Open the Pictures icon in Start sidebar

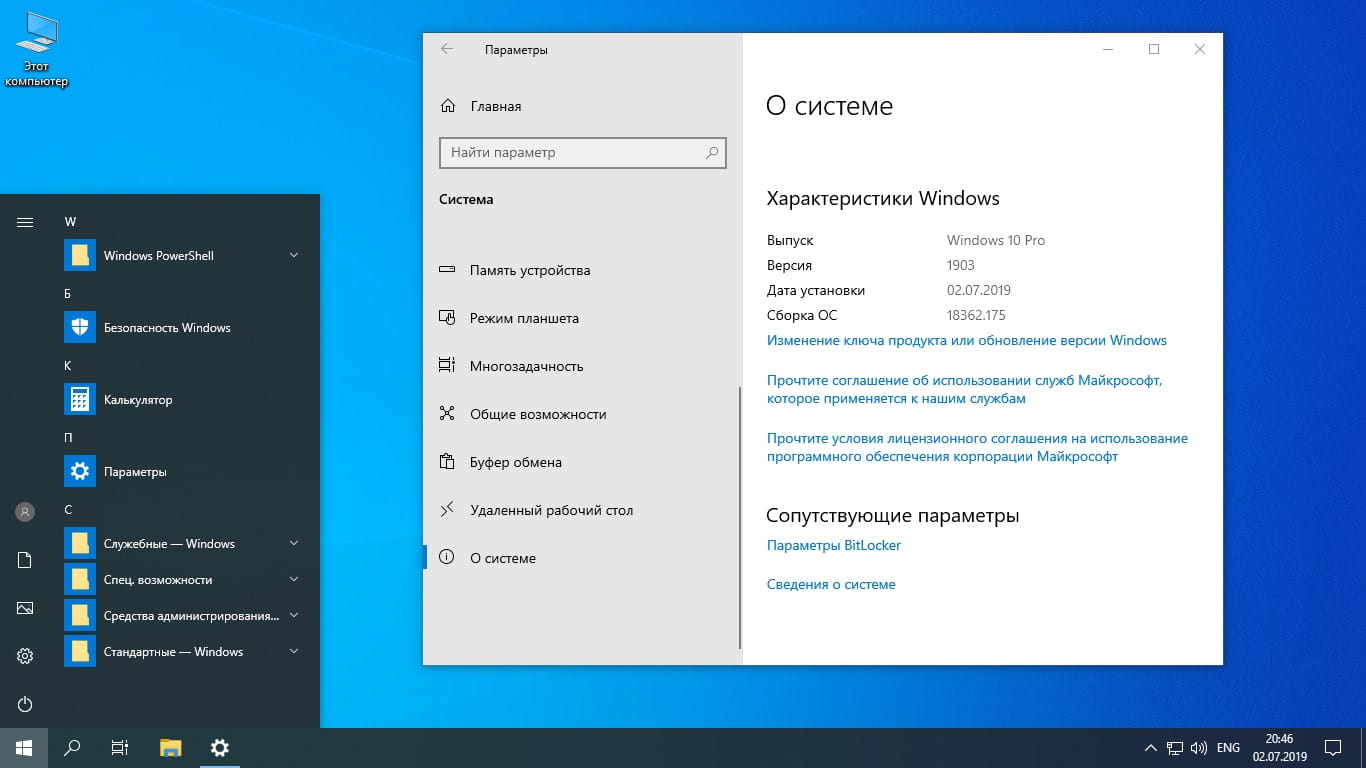click(25, 608)
